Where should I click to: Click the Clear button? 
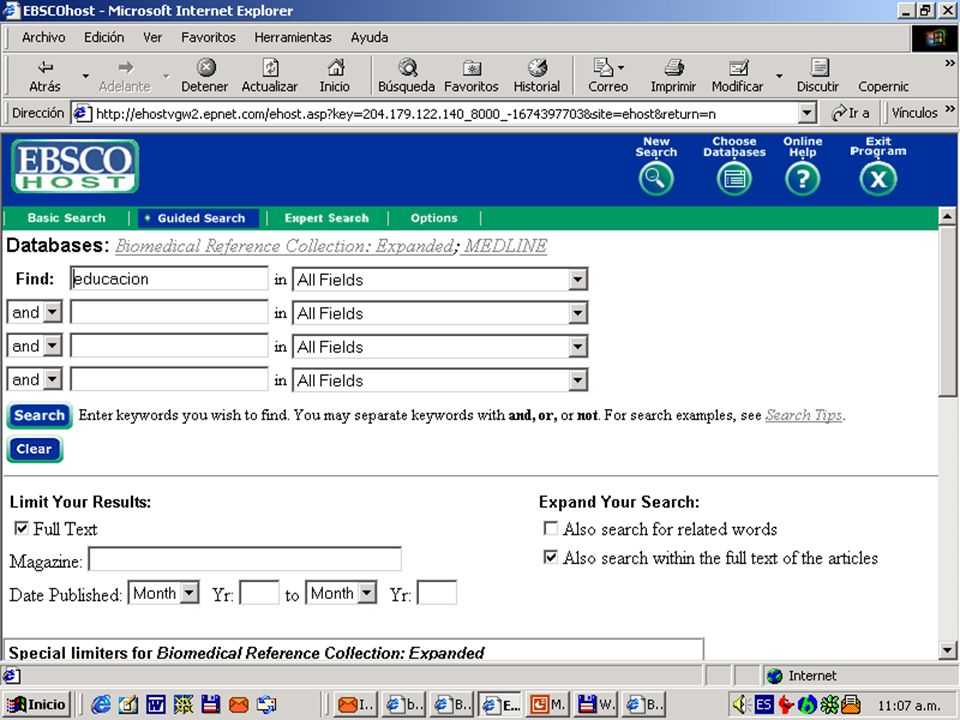[x=35, y=449]
